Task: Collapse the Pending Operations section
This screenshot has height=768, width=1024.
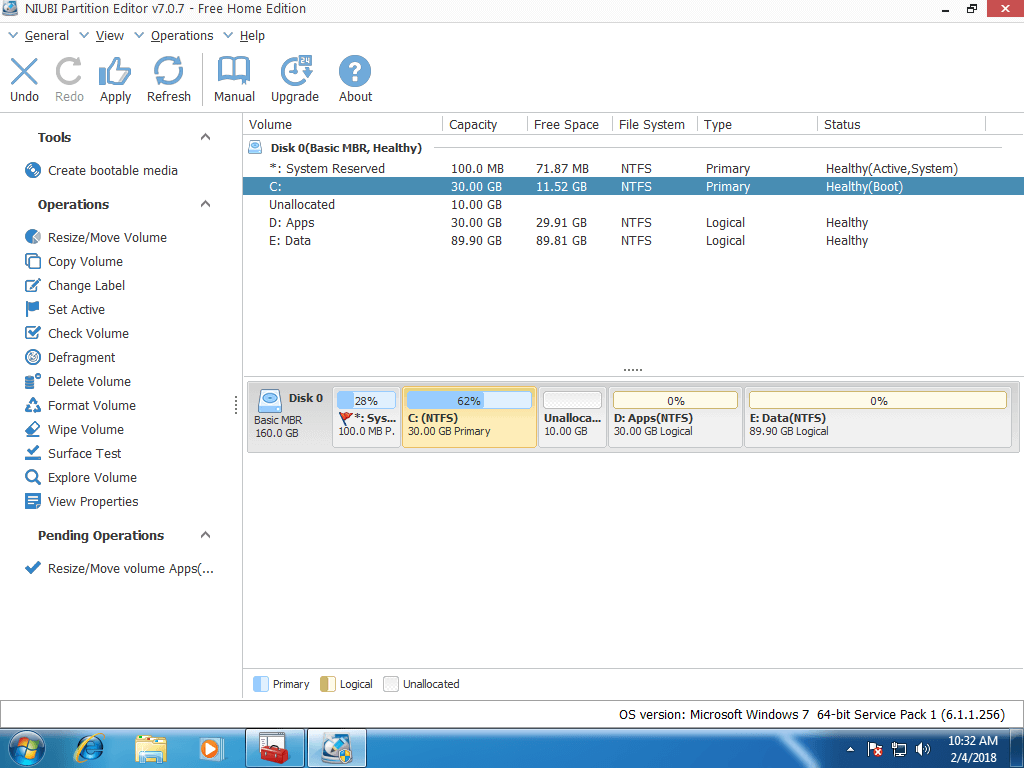Action: pyautogui.click(x=205, y=535)
